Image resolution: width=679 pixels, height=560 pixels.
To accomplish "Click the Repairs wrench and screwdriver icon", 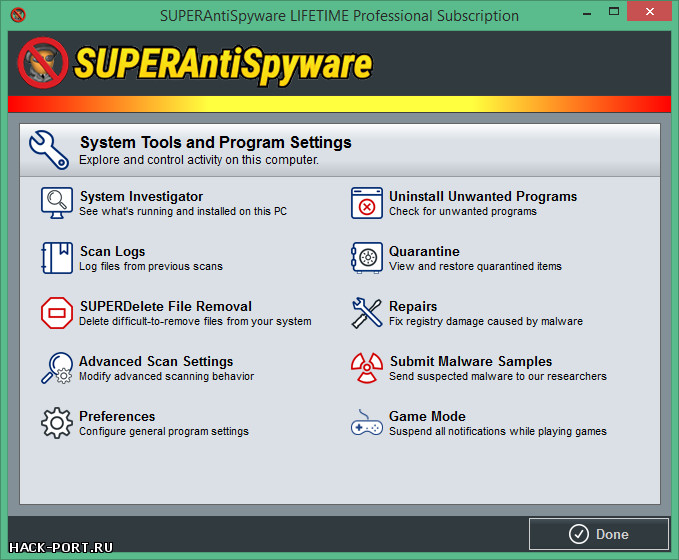I will (x=367, y=313).
